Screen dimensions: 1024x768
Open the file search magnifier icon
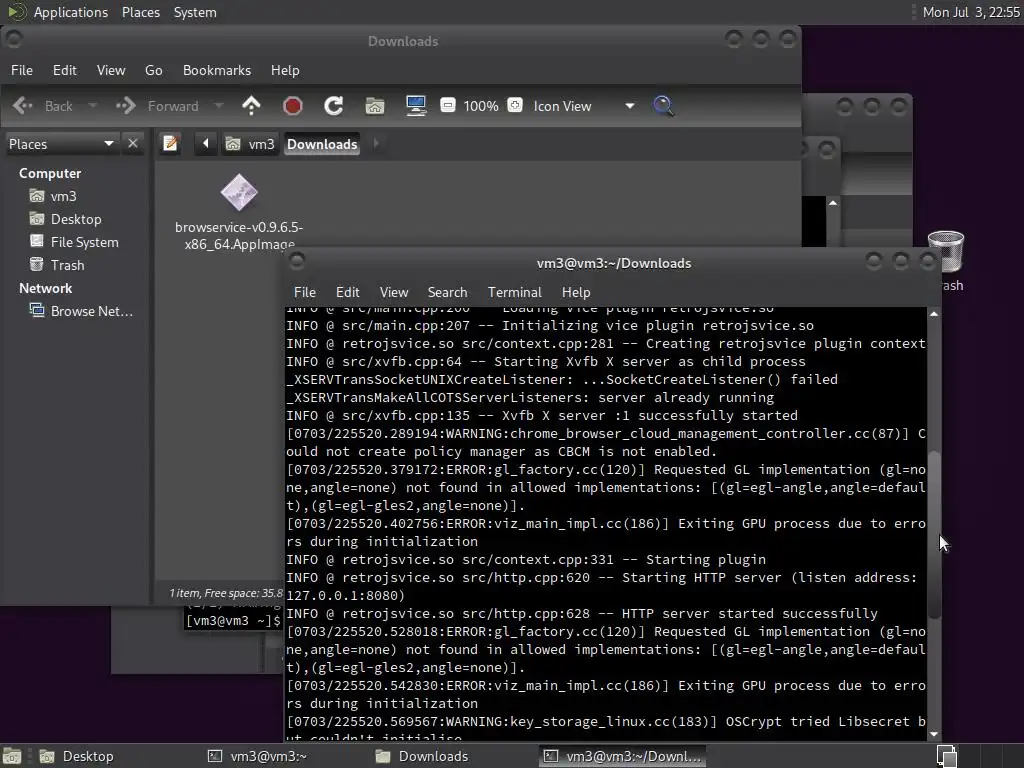(663, 106)
